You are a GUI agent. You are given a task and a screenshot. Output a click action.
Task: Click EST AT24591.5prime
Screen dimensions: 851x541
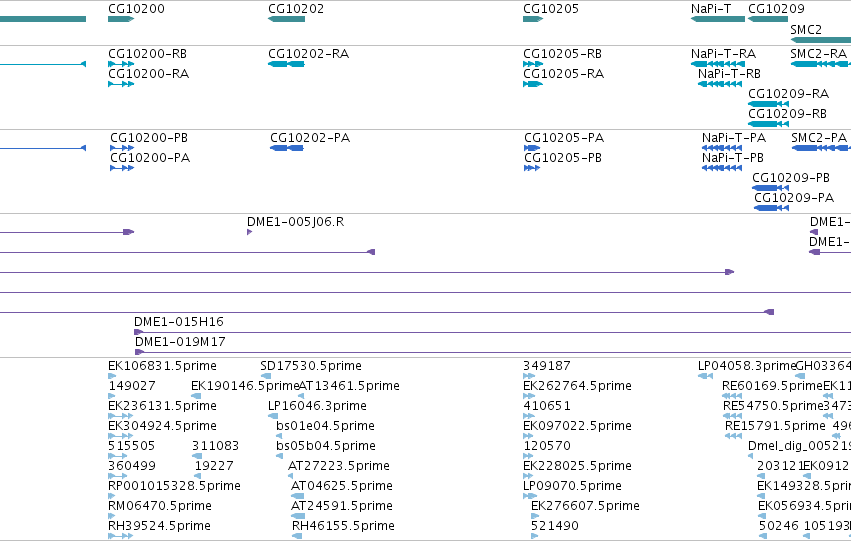(296, 516)
